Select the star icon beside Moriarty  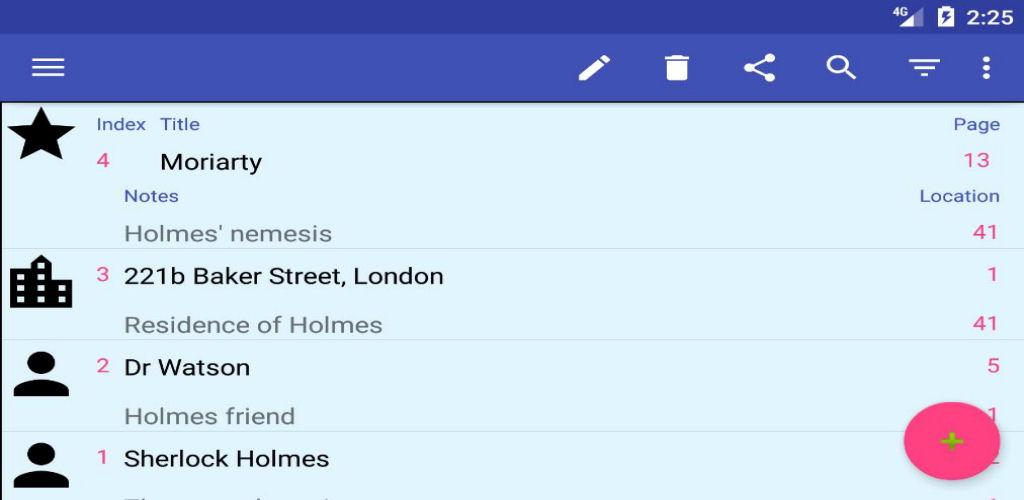point(41,134)
